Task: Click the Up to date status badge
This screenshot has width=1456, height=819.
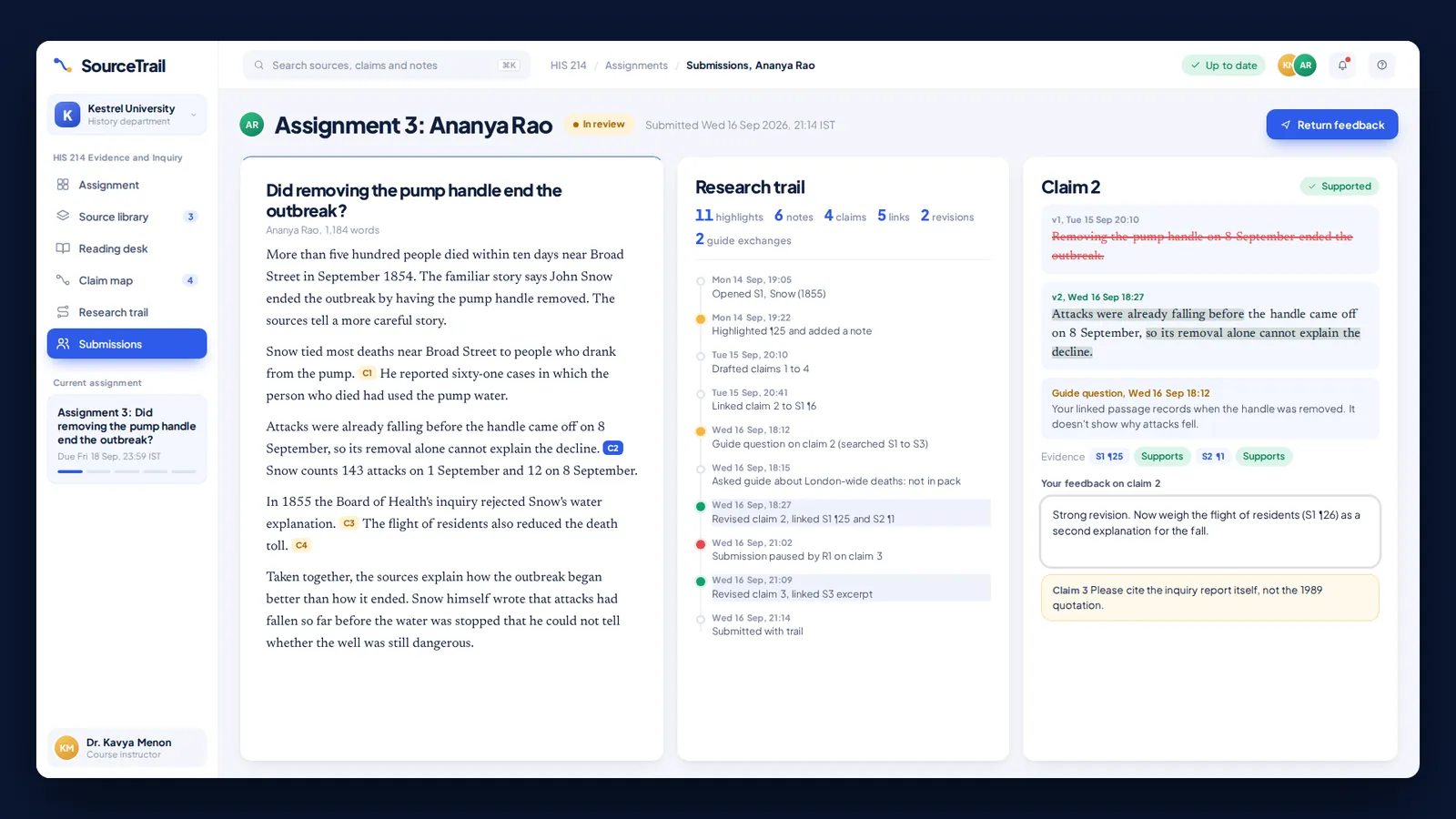Action: pos(1223,66)
